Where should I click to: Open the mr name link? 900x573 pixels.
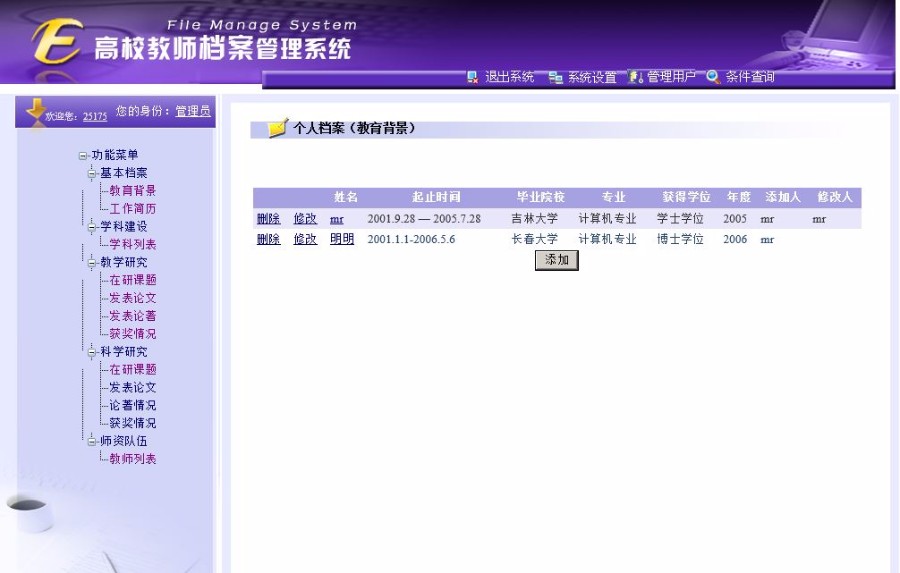(x=337, y=219)
